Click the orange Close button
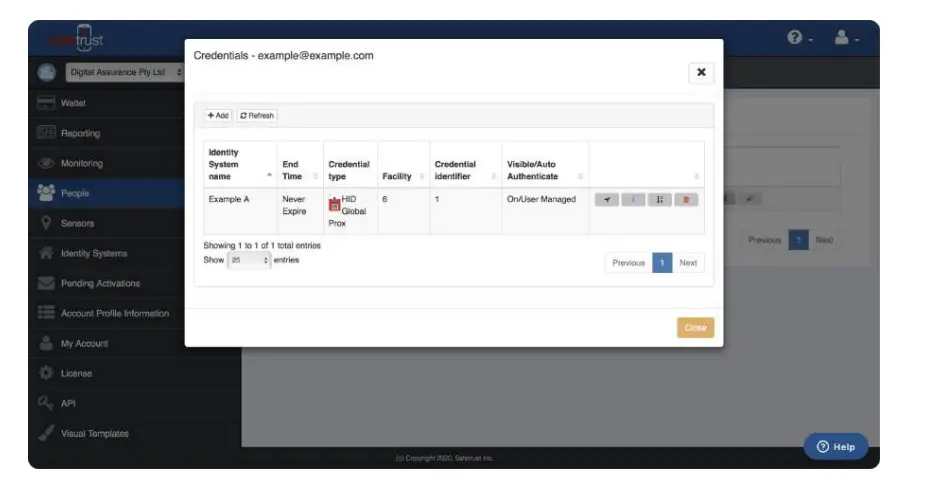 (x=695, y=328)
